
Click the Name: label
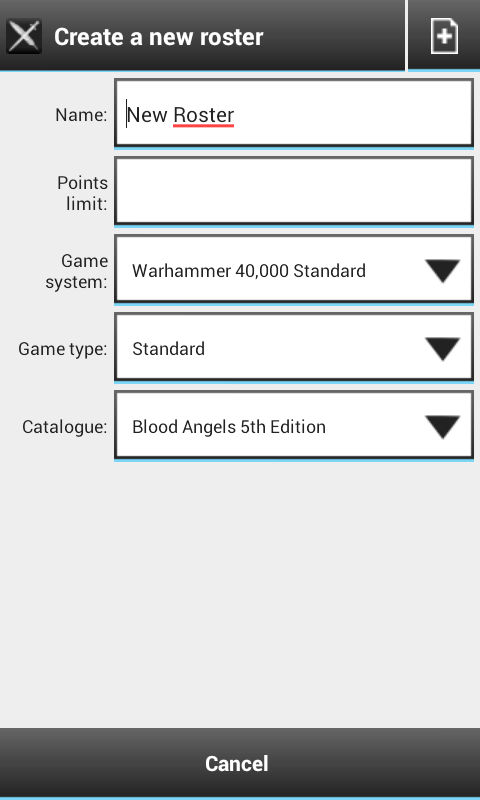coord(81,115)
